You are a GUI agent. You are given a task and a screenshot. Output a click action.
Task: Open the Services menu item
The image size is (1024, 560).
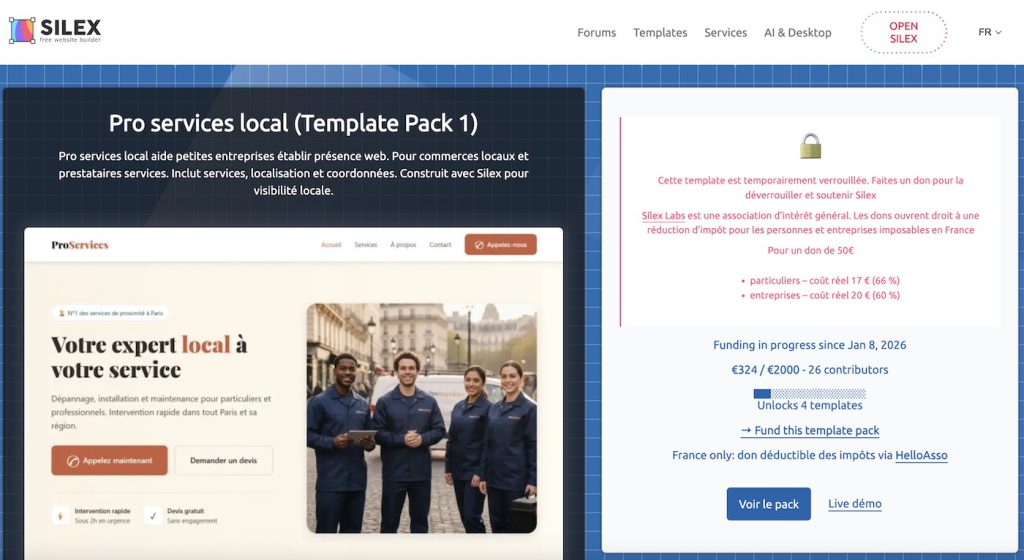click(726, 33)
